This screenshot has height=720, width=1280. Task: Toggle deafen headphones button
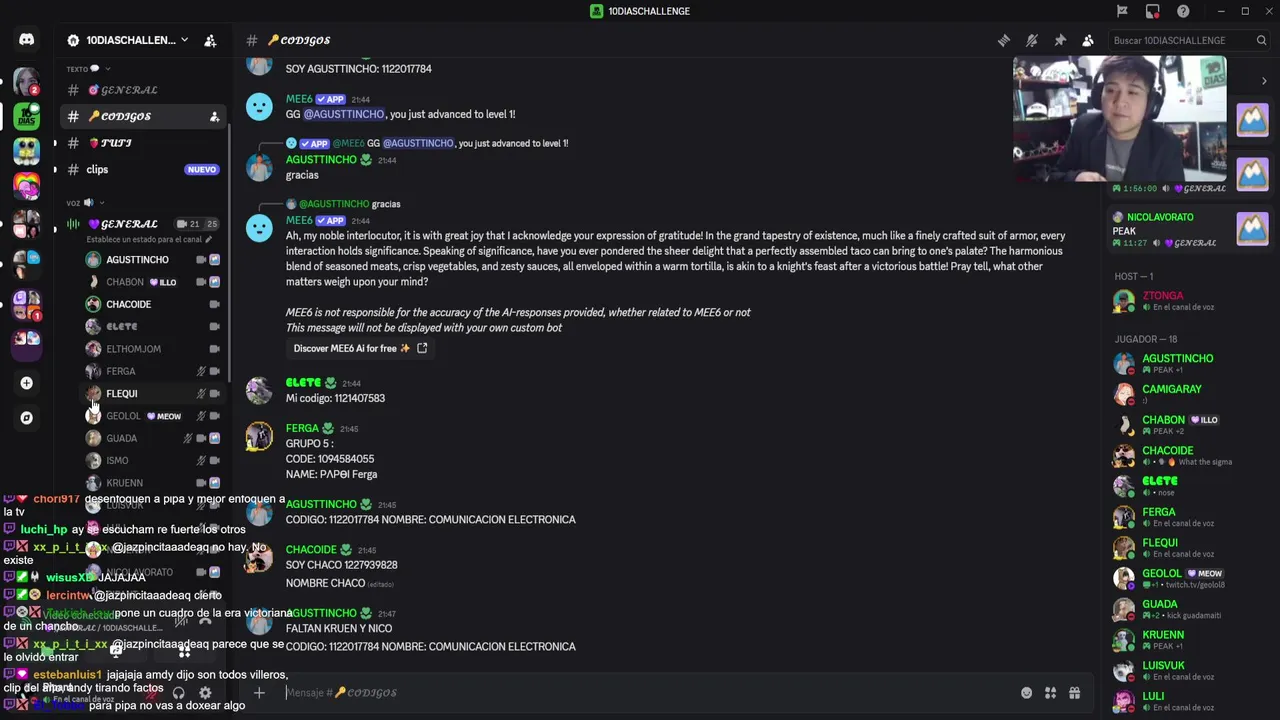pos(178,693)
